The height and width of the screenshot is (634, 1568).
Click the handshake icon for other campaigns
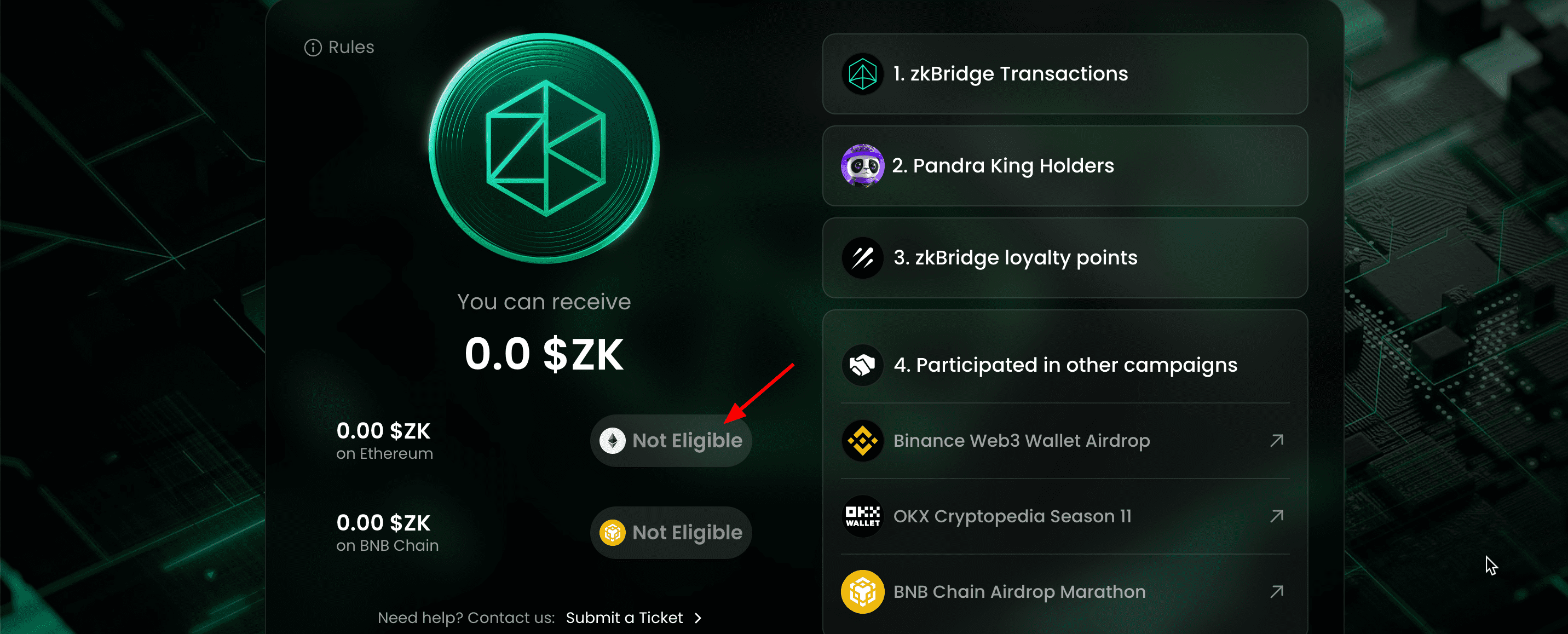(862, 365)
